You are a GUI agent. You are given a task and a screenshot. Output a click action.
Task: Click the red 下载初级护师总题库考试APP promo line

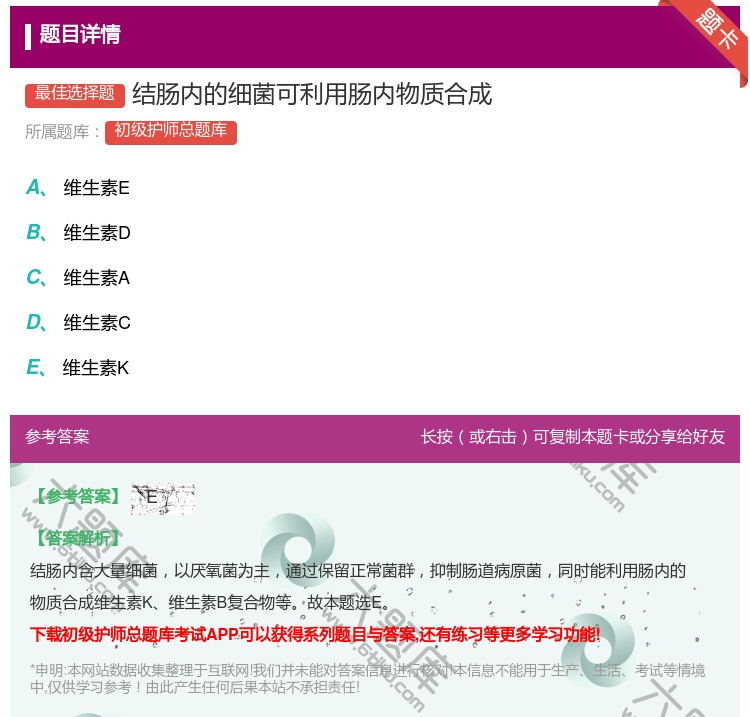point(315,635)
